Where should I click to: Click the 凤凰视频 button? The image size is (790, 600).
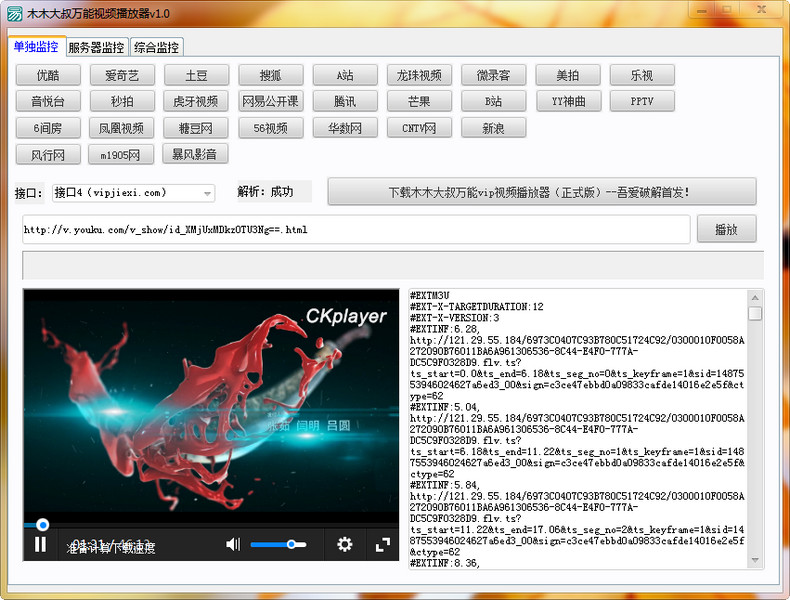(121, 128)
